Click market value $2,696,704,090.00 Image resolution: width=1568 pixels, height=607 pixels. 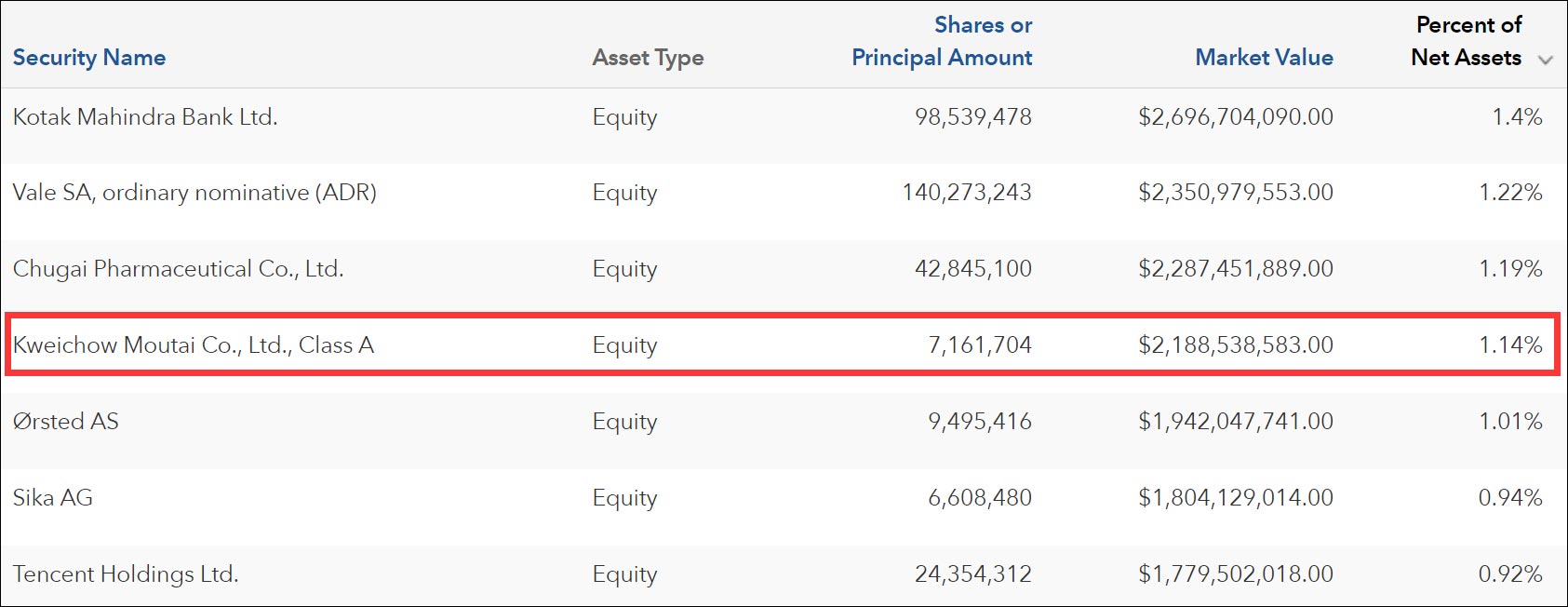coord(1236,117)
